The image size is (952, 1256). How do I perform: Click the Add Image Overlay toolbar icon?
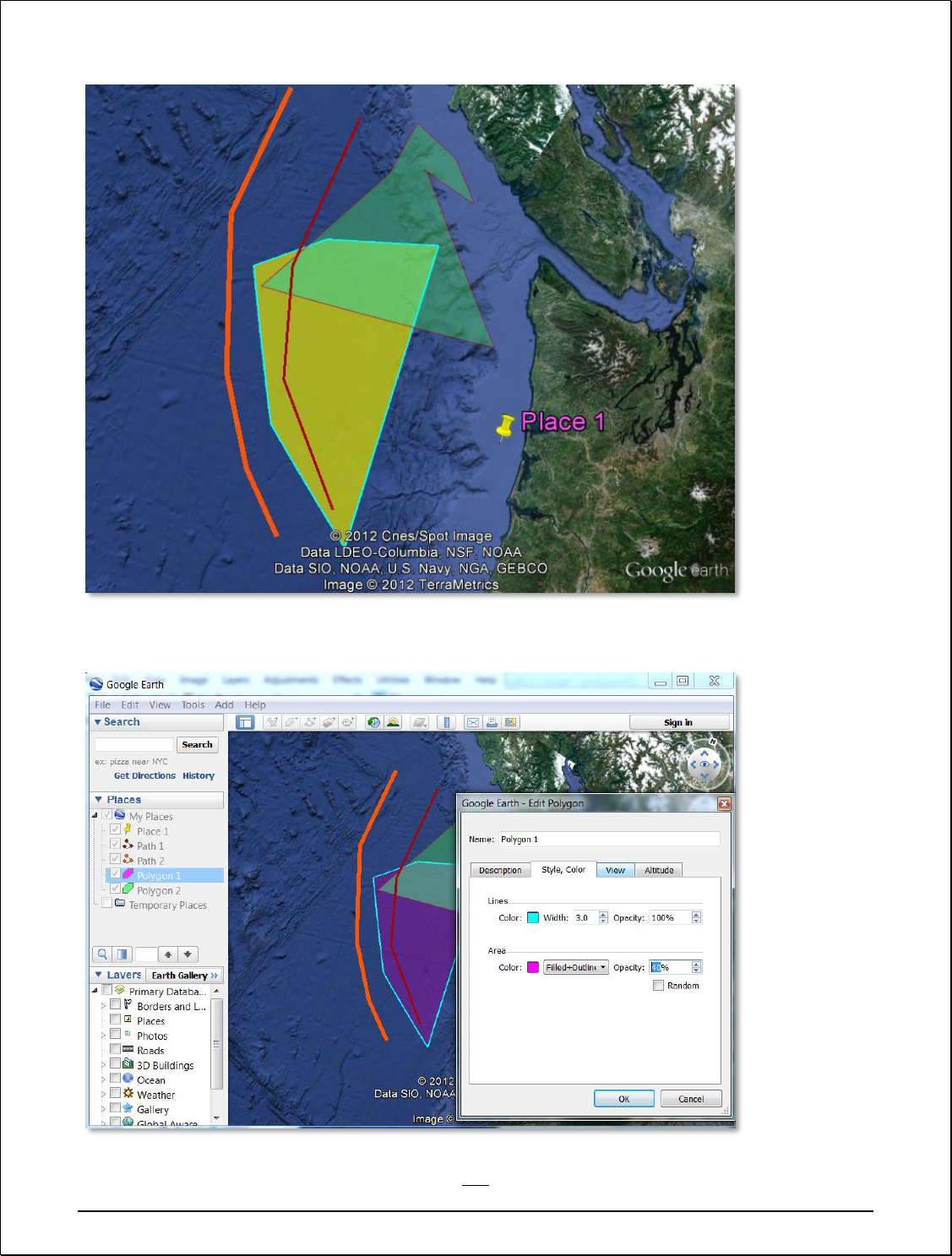pyautogui.click(x=329, y=722)
